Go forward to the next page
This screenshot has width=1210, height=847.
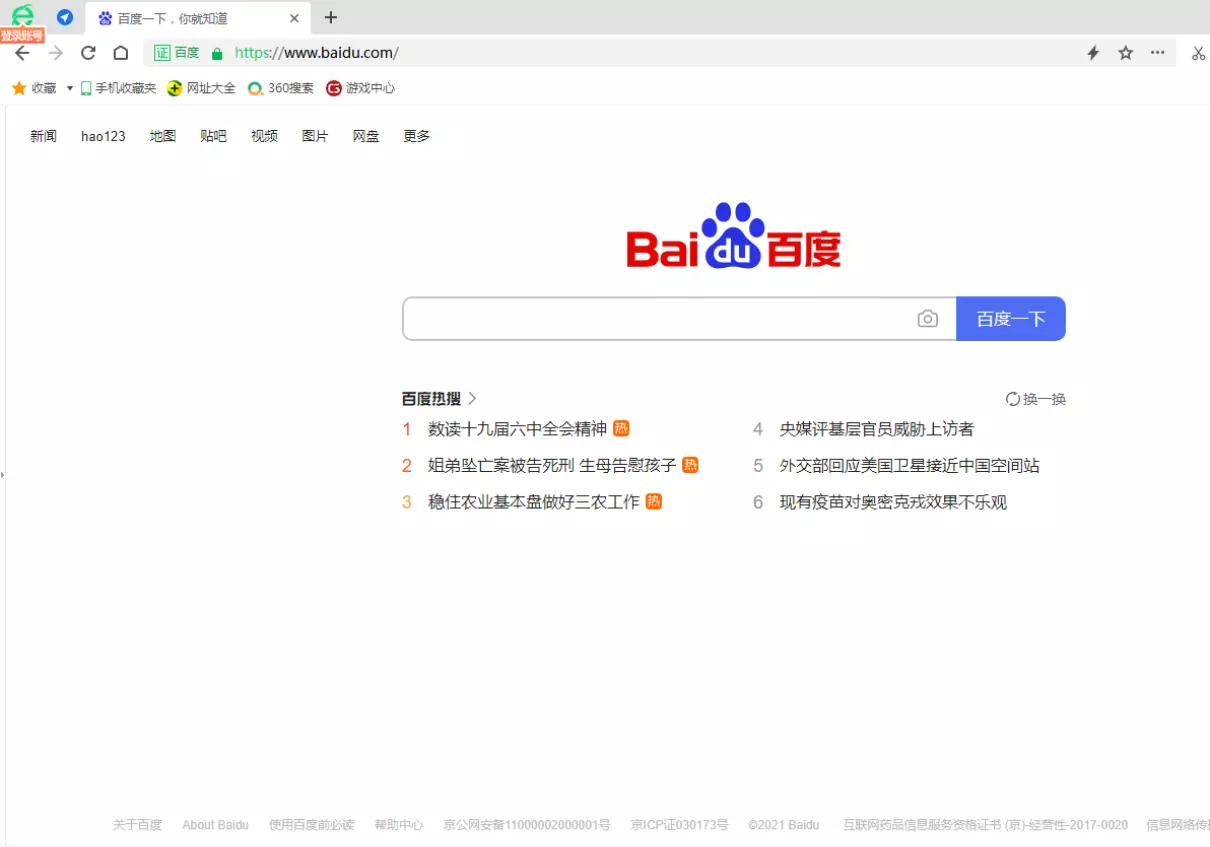click(56, 53)
